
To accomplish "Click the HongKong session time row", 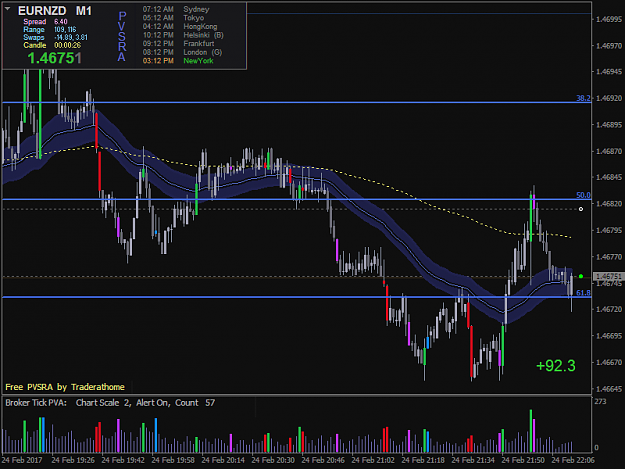I will pos(180,27).
